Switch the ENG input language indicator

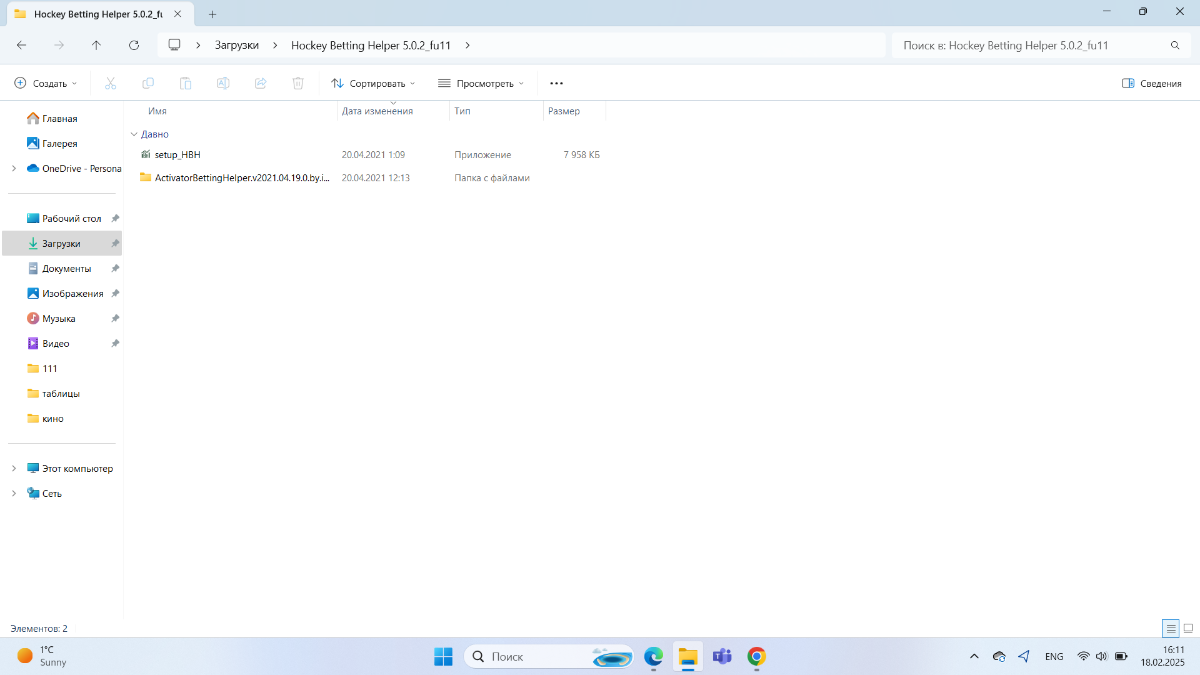[x=1054, y=656]
